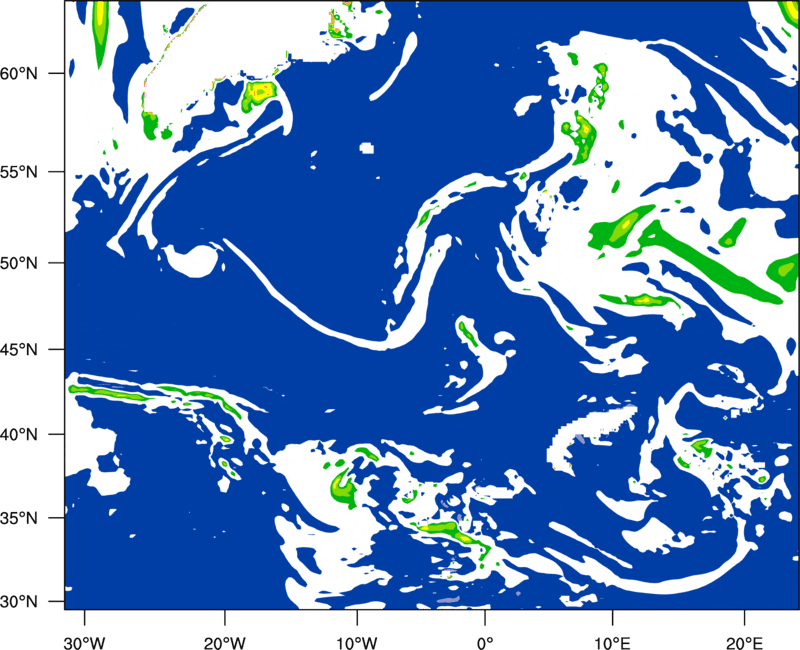
Task: Click the 40°N latitude label
Action: coord(19,435)
